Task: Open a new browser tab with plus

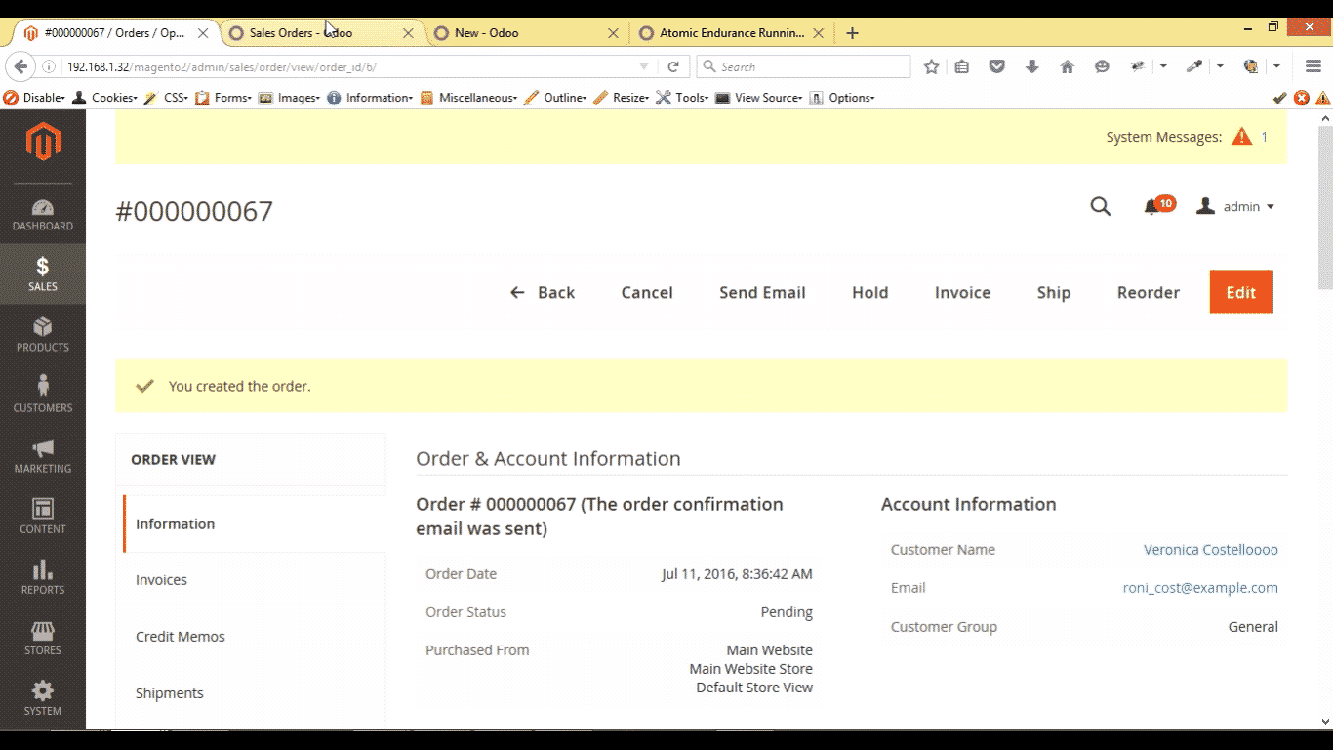Action: (x=852, y=33)
